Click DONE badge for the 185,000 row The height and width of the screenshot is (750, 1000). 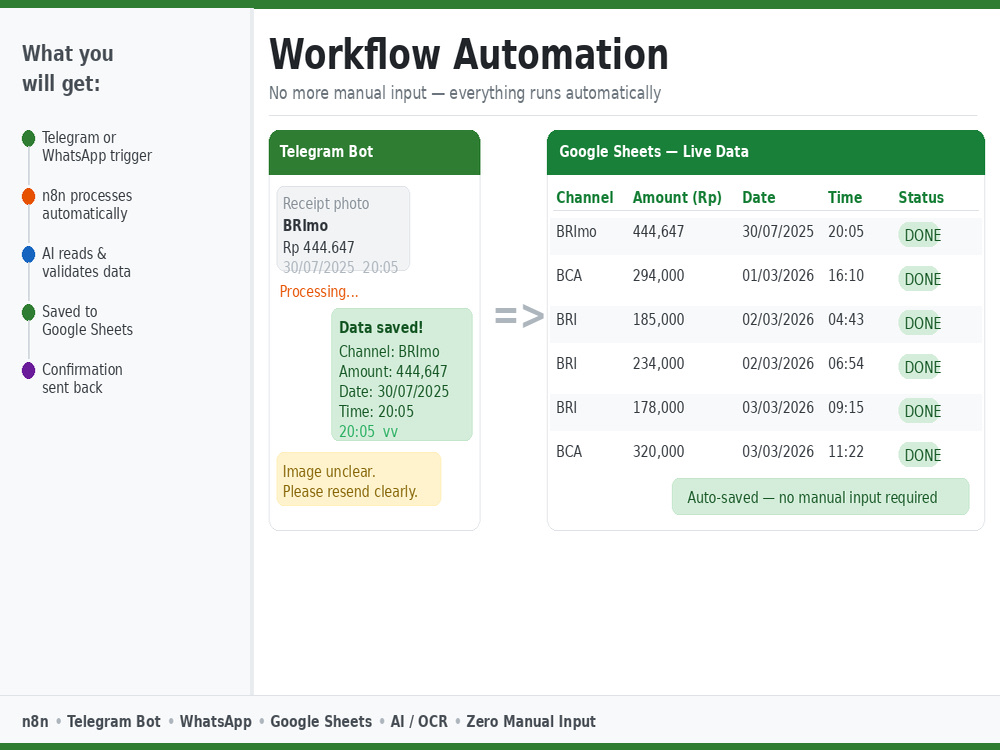922,323
